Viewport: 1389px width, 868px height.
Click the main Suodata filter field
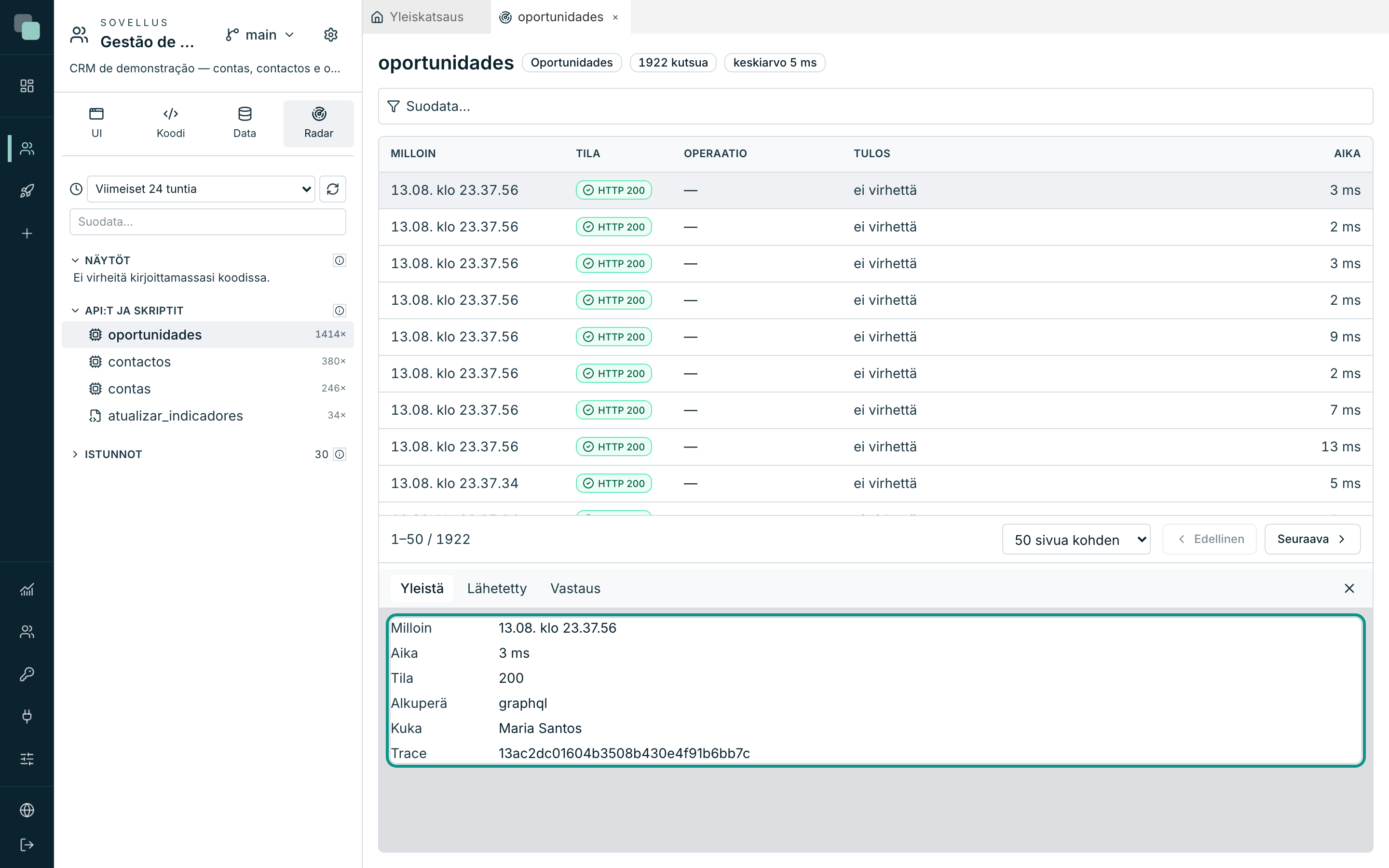(x=875, y=106)
